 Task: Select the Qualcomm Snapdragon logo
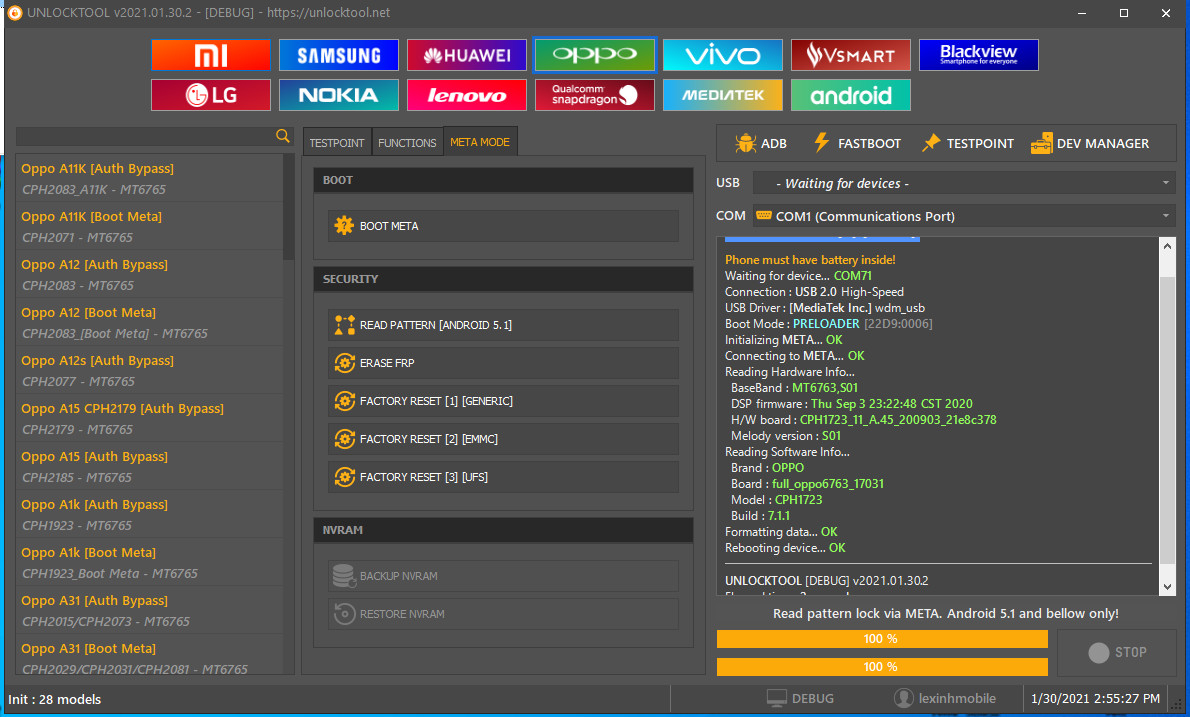point(594,95)
